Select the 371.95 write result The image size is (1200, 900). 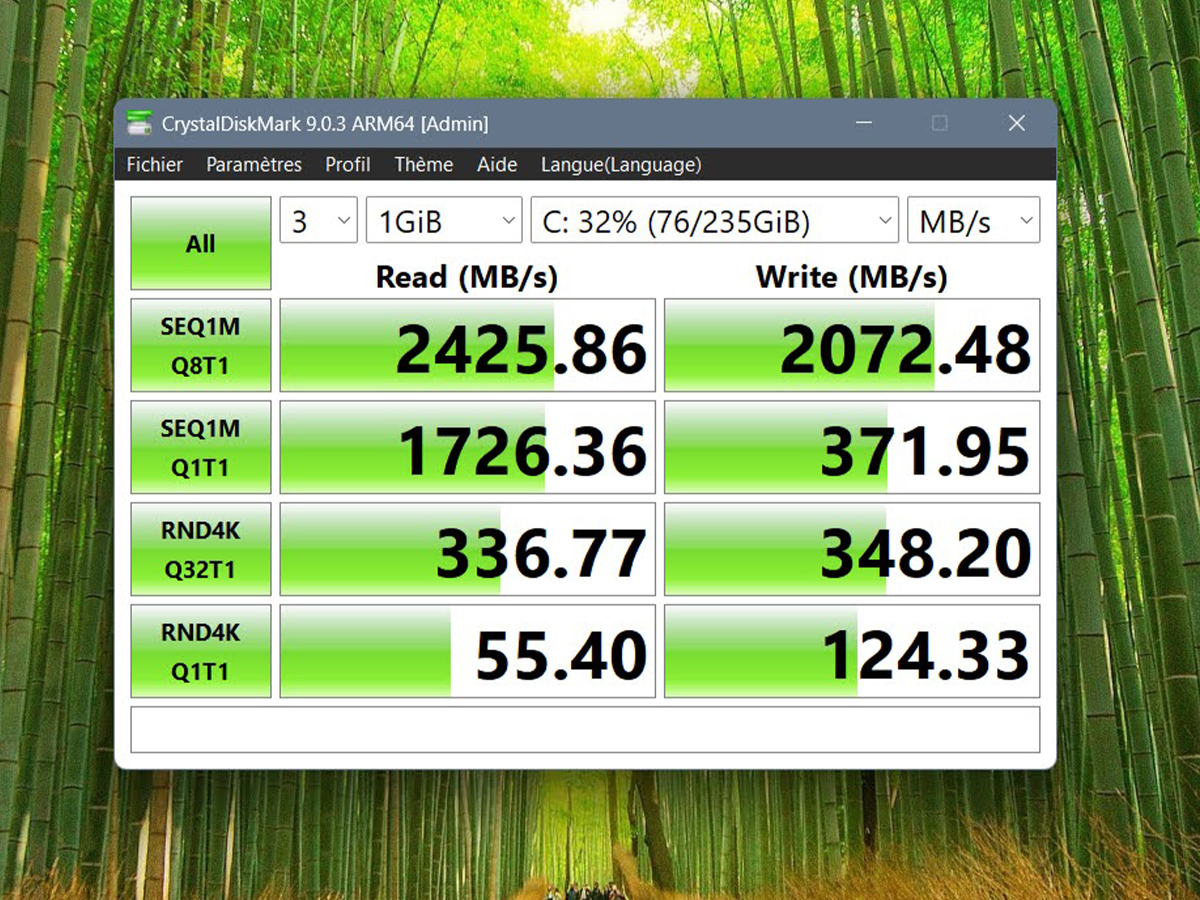[852, 447]
